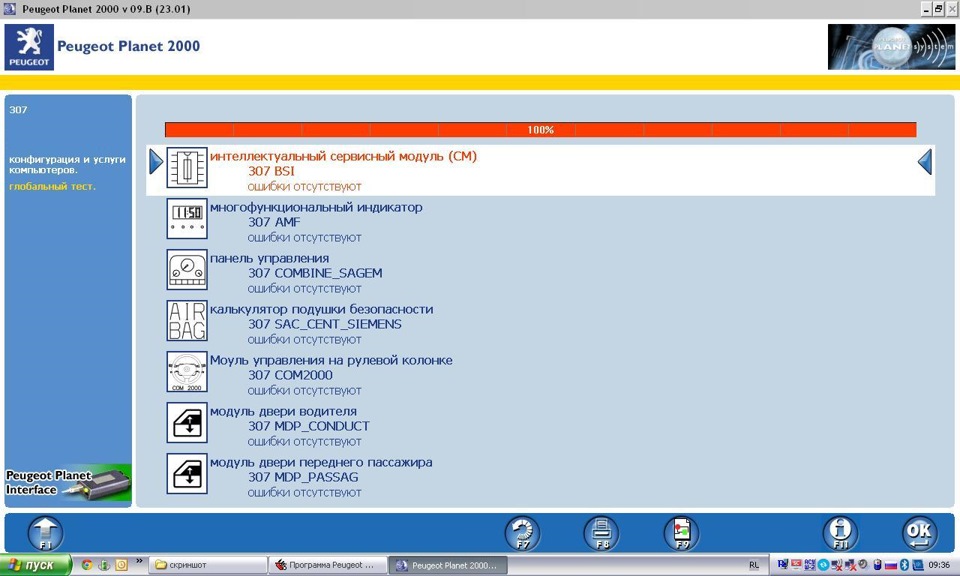Open the F11 information button
960x576 pixels.
841,533
